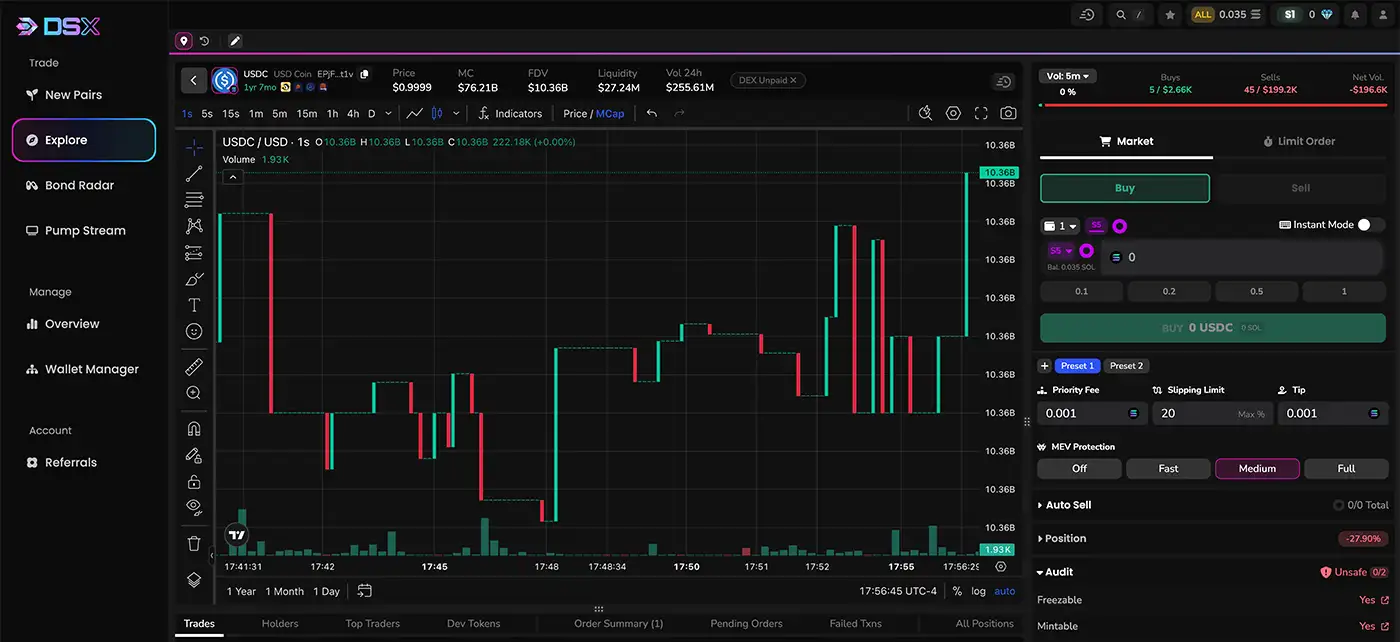1400x642 pixels.
Task: Toggle drawings visibility eye icon
Action: coord(194,506)
